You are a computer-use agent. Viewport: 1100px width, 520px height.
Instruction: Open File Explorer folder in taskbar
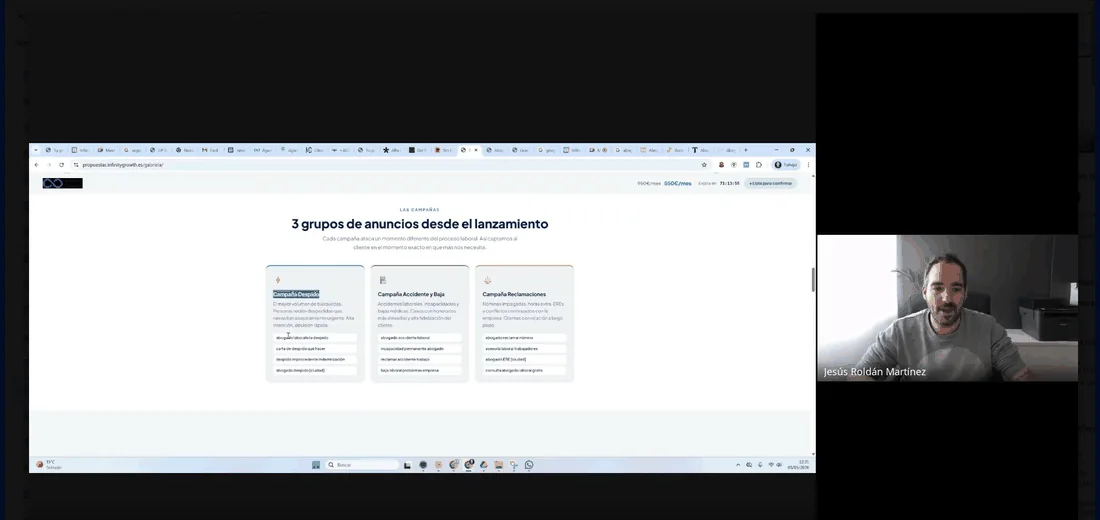tap(499, 465)
